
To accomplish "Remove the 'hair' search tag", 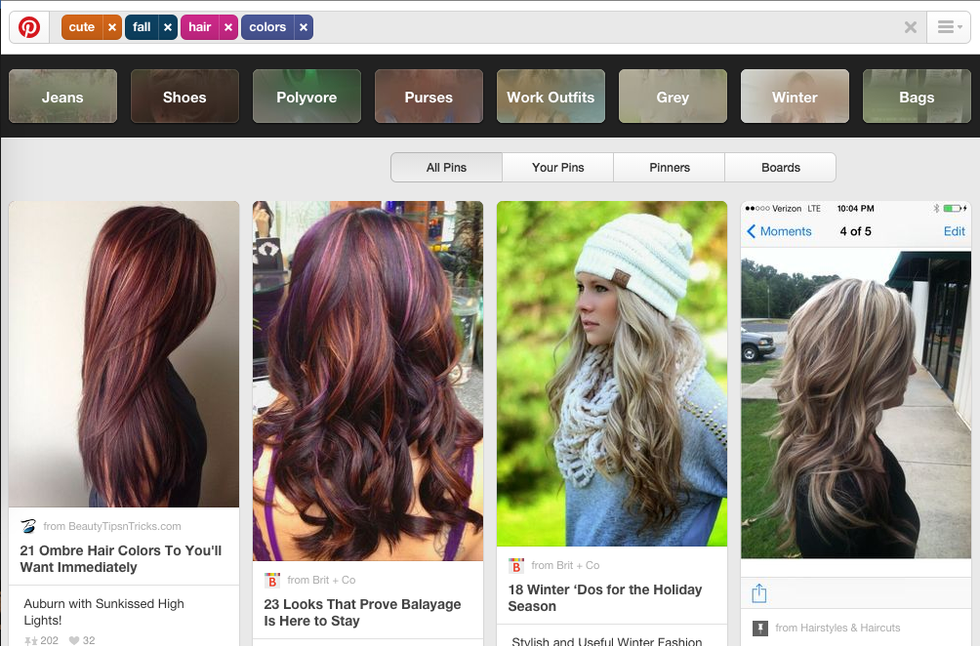I will point(228,27).
